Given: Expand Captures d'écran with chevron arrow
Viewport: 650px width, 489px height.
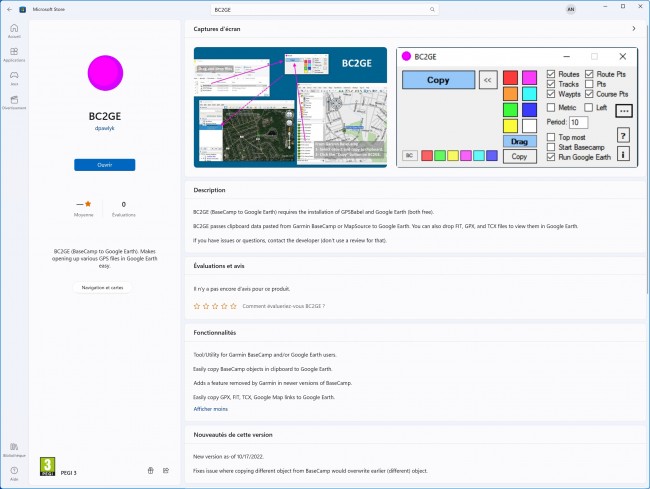Looking at the screenshot, I should (633, 29).
